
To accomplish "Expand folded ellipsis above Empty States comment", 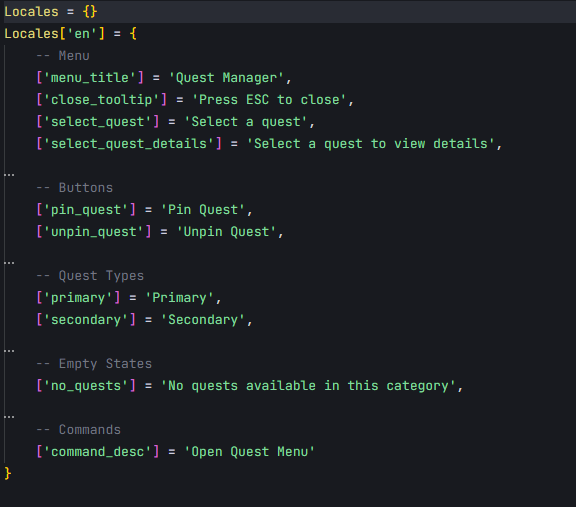I will click(9, 351).
